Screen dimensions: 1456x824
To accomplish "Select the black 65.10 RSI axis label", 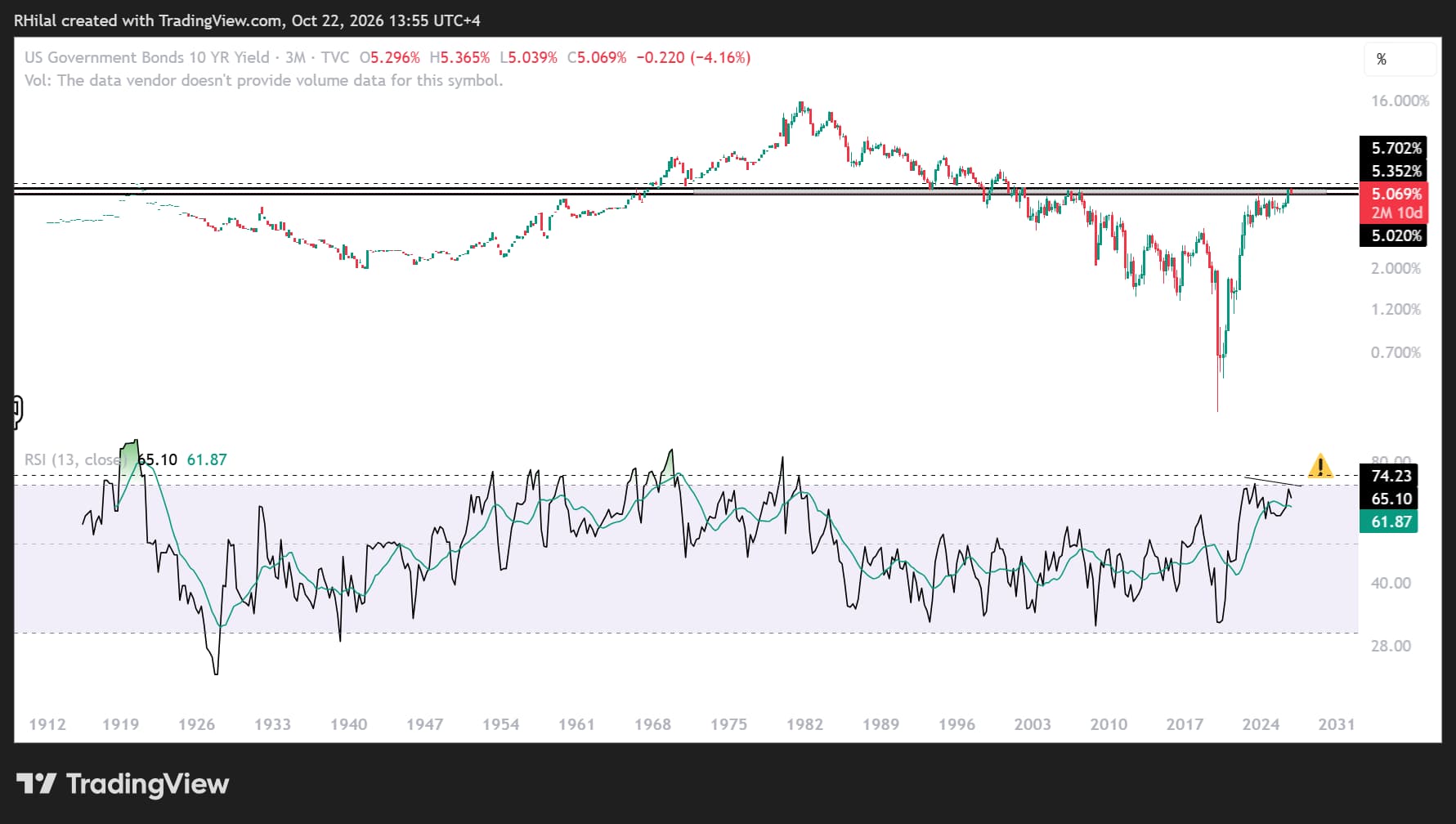I will [x=1391, y=499].
